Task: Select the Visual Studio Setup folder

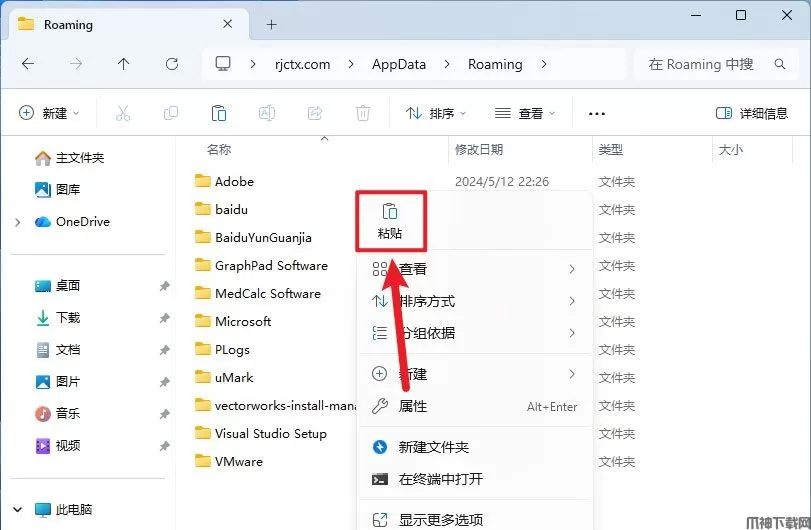Action: point(261,433)
